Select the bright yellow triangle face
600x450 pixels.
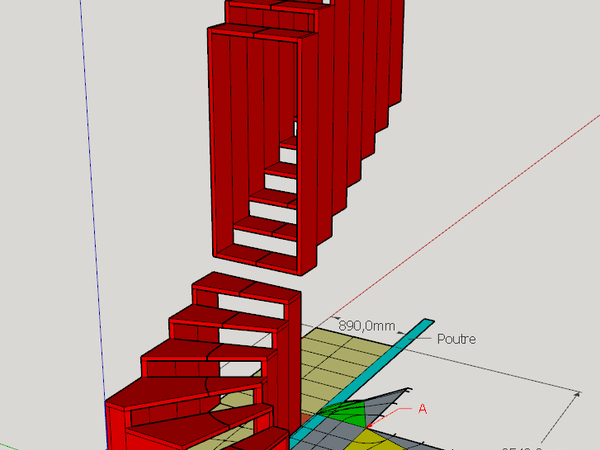(369, 438)
